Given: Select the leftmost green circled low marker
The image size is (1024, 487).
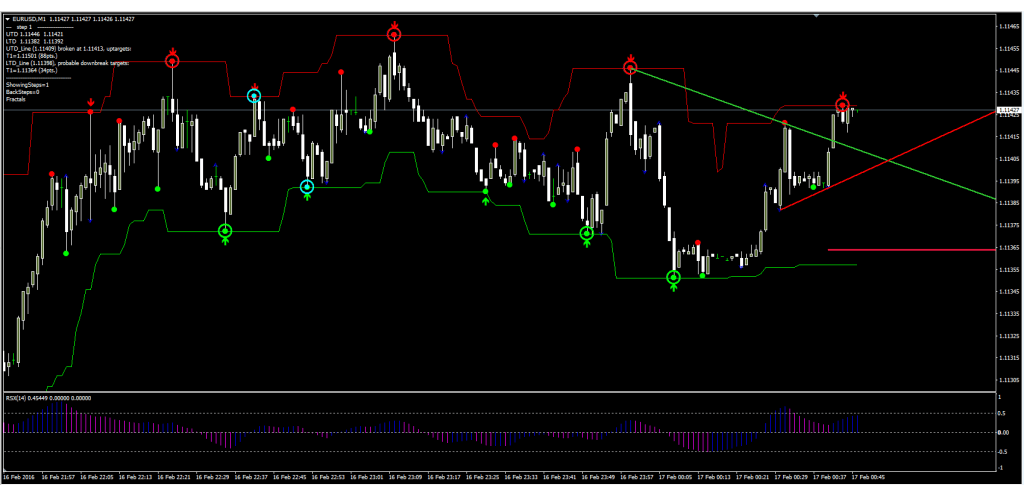Looking at the screenshot, I should tap(225, 230).
